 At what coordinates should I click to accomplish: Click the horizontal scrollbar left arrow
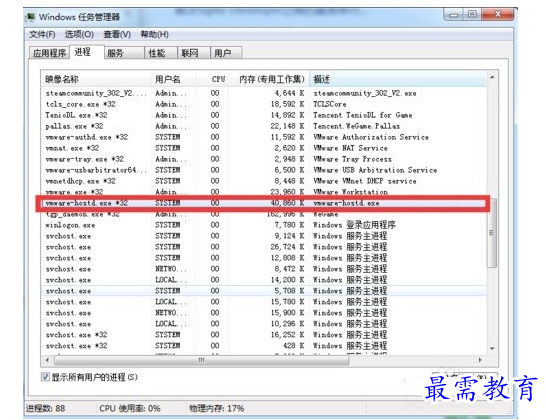click(47, 360)
